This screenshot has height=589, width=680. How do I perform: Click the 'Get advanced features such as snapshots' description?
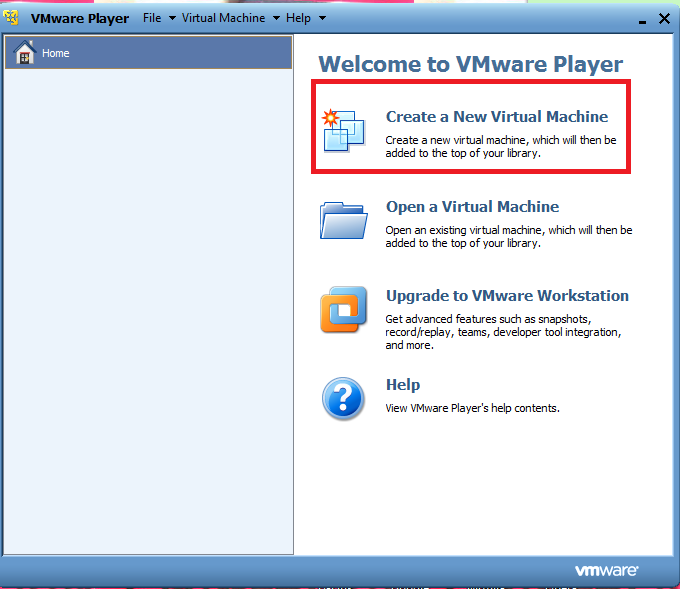(503, 332)
